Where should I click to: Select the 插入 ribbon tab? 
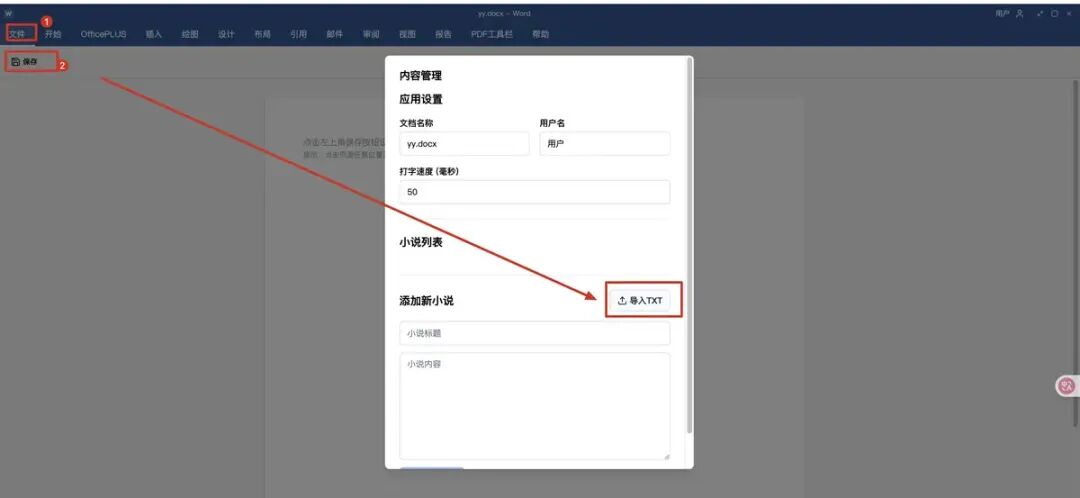pos(154,34)
